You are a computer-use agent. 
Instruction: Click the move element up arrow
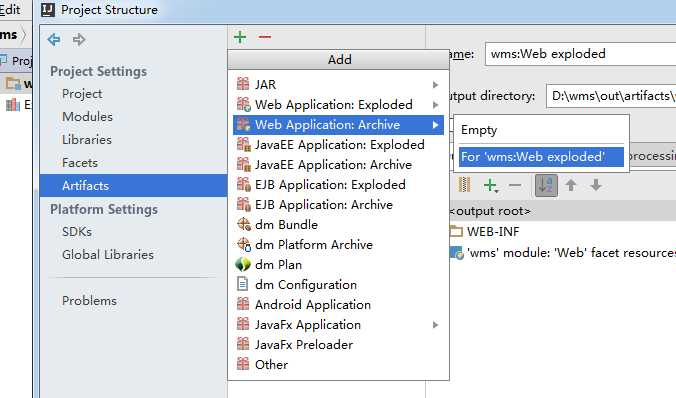click(571, 185)
